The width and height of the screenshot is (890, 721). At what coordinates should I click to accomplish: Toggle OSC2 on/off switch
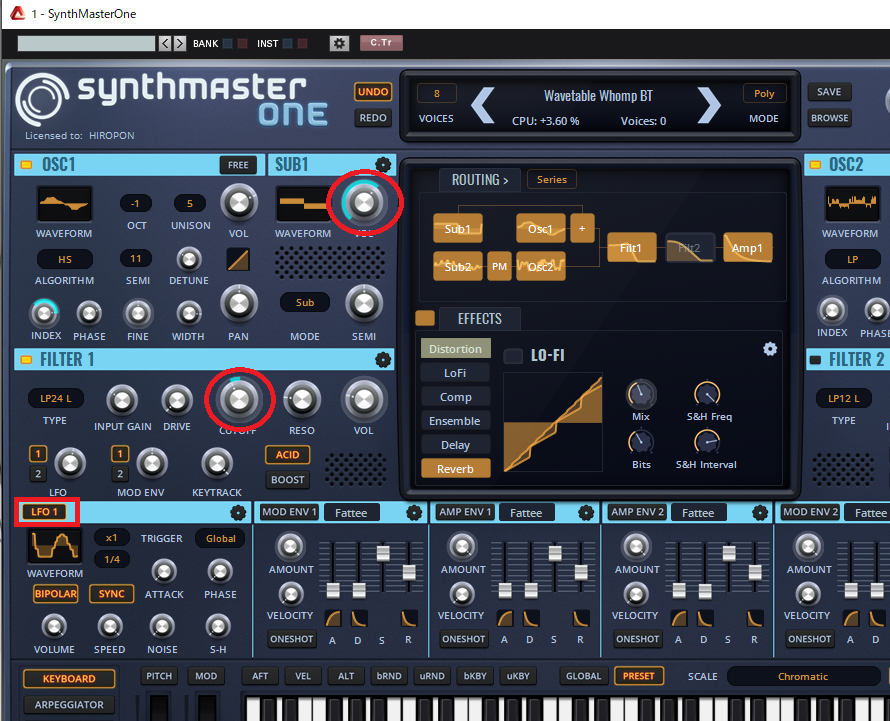click(x=815, y=165)
